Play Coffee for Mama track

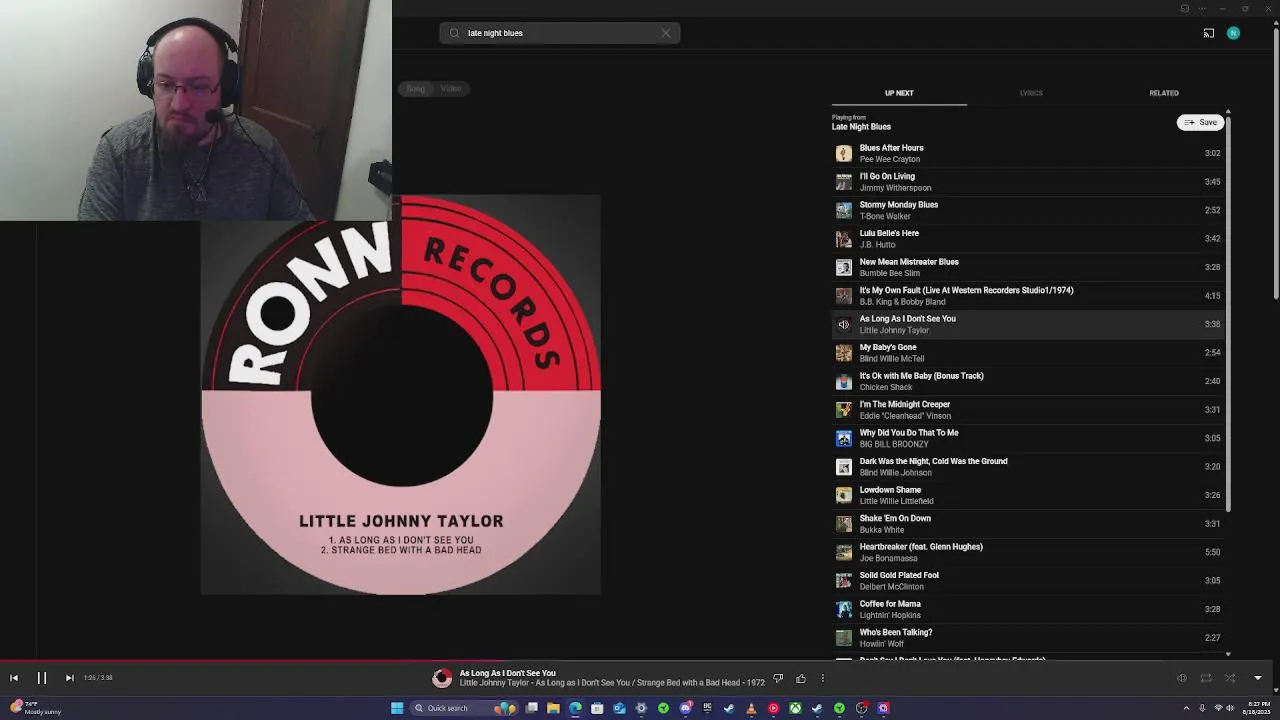pos(1028,609)
